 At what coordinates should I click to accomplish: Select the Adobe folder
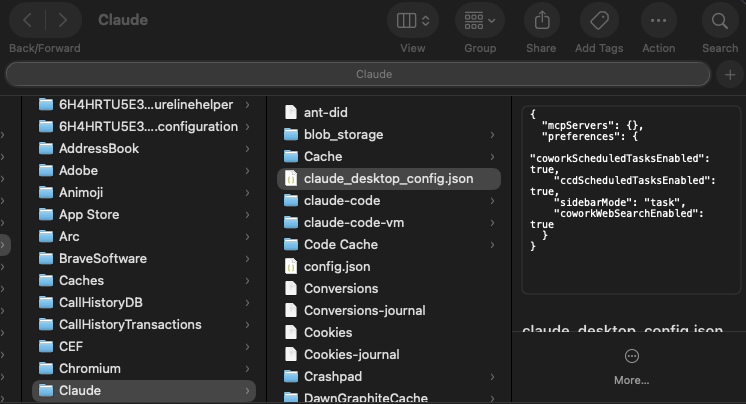[x=144, y=170]
